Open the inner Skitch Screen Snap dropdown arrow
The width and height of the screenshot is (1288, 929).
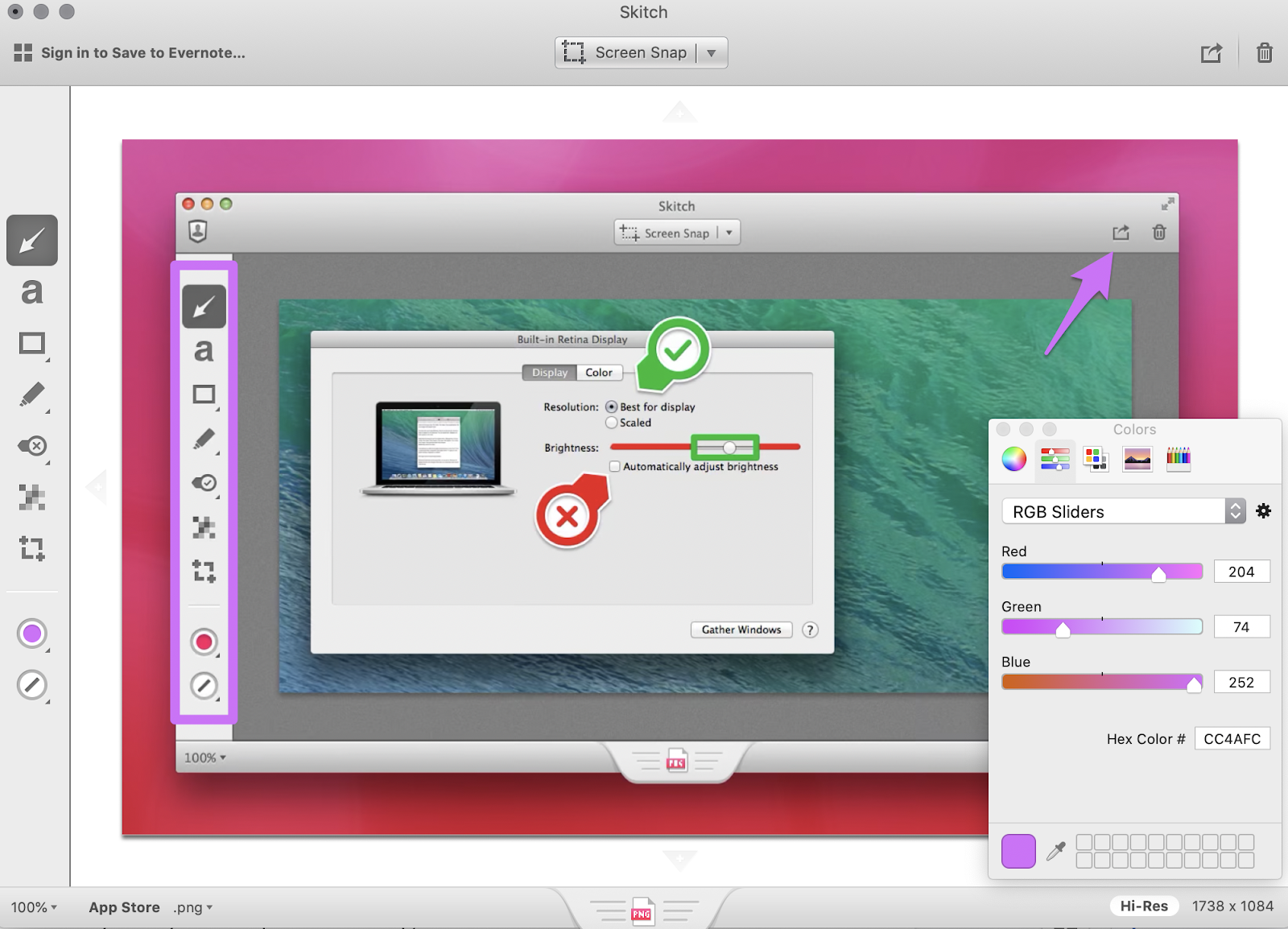coord(729,233)
